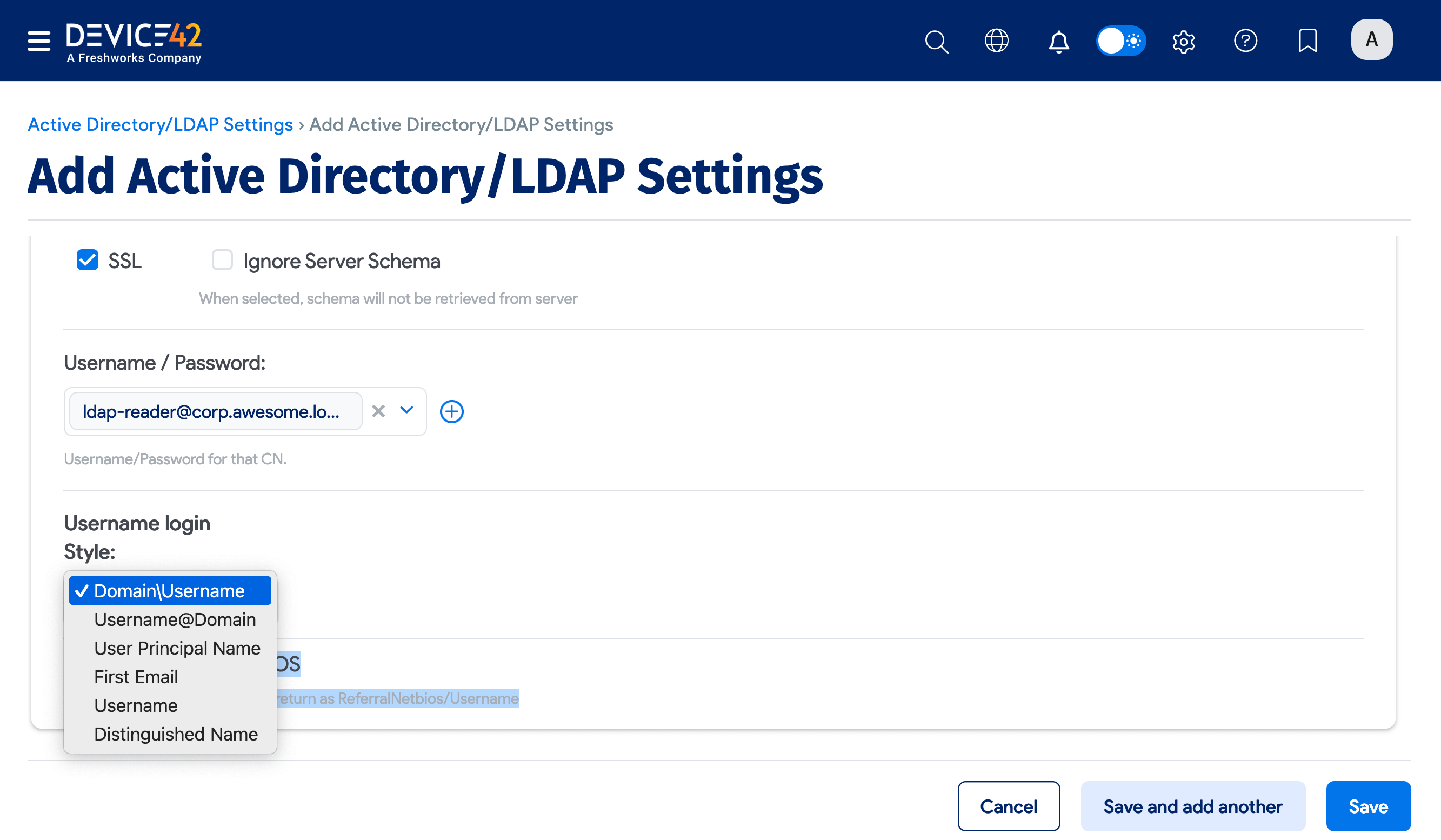Open the language globe selector

coord(997,41)
